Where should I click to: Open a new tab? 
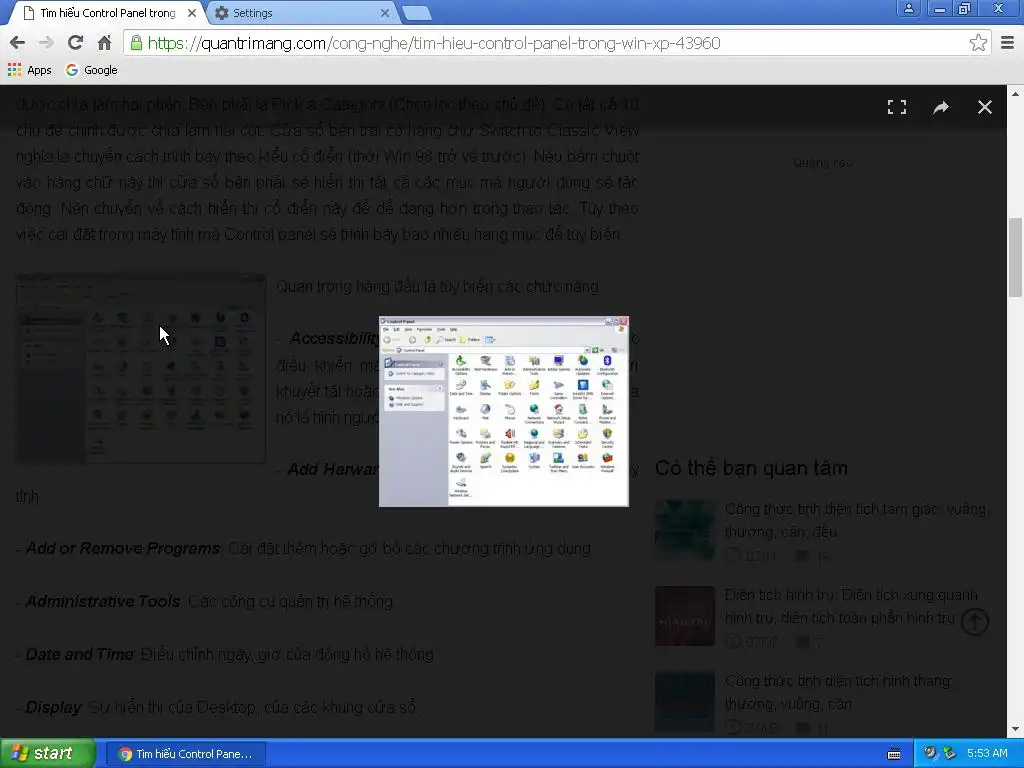click(x=416, y=13)
